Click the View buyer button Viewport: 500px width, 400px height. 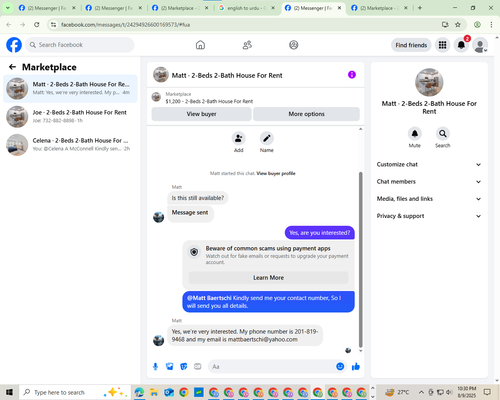(x=201, y=114)
